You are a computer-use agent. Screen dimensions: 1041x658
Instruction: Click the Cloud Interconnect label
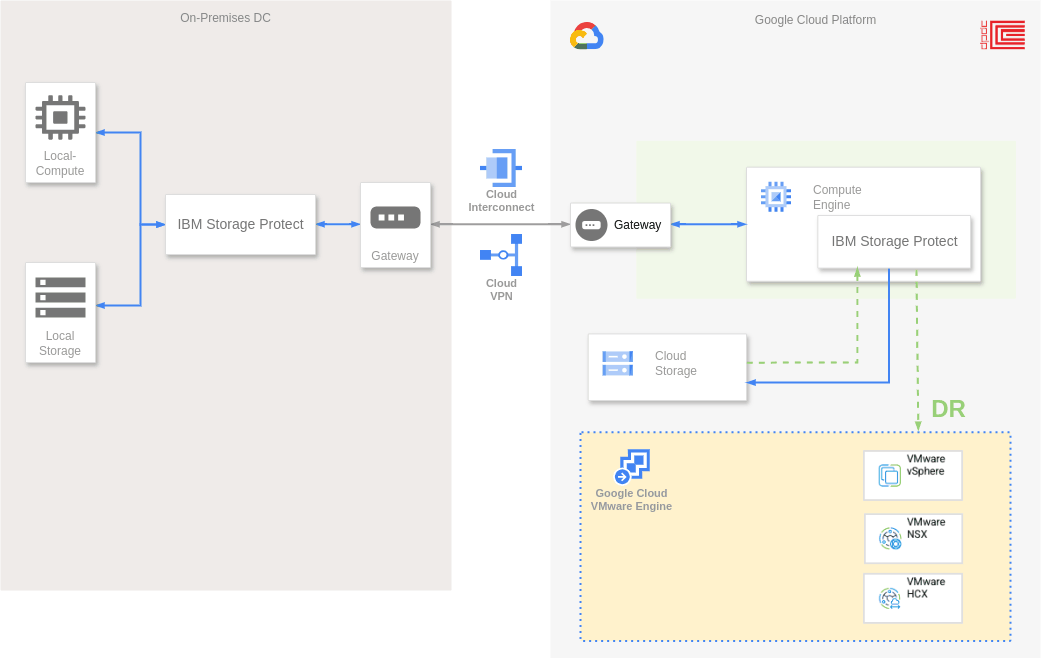[501, 201]
